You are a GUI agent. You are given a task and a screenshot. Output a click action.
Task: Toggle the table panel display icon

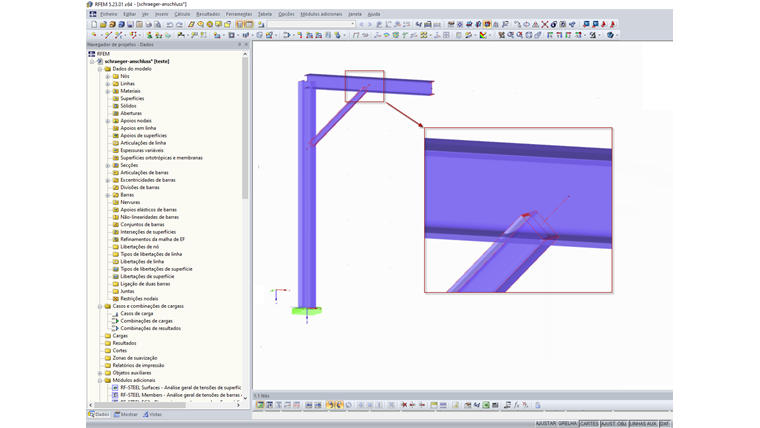(249, 24)
